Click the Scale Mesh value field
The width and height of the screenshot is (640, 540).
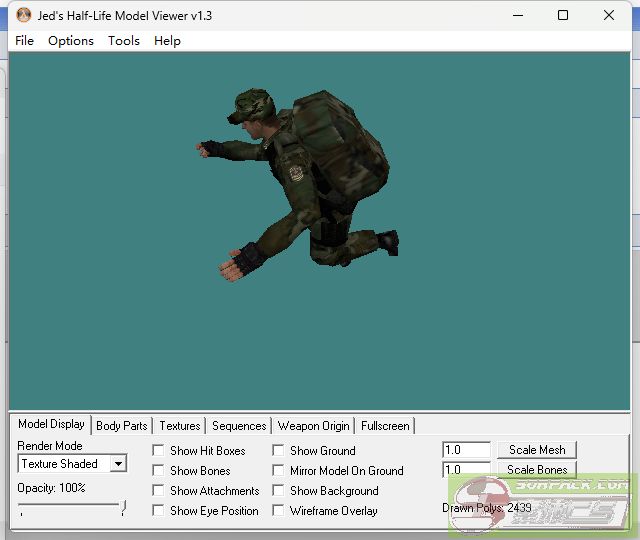(x=466, y=450)
